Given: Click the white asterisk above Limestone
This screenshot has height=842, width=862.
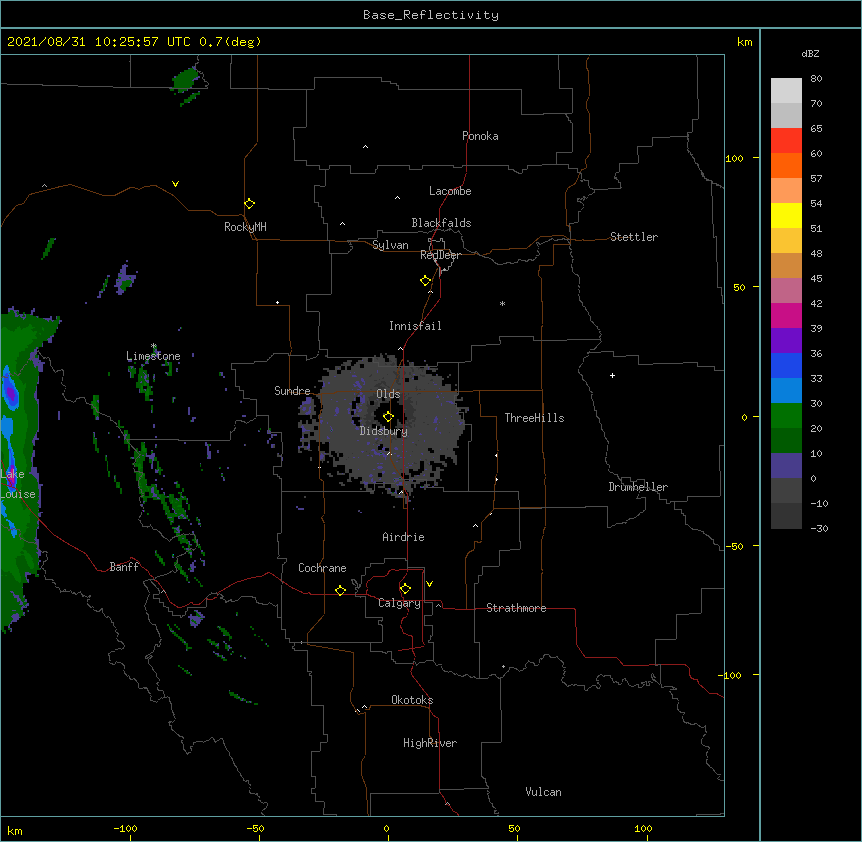Looking at the screenshot, I should click(x=154, y=346).
